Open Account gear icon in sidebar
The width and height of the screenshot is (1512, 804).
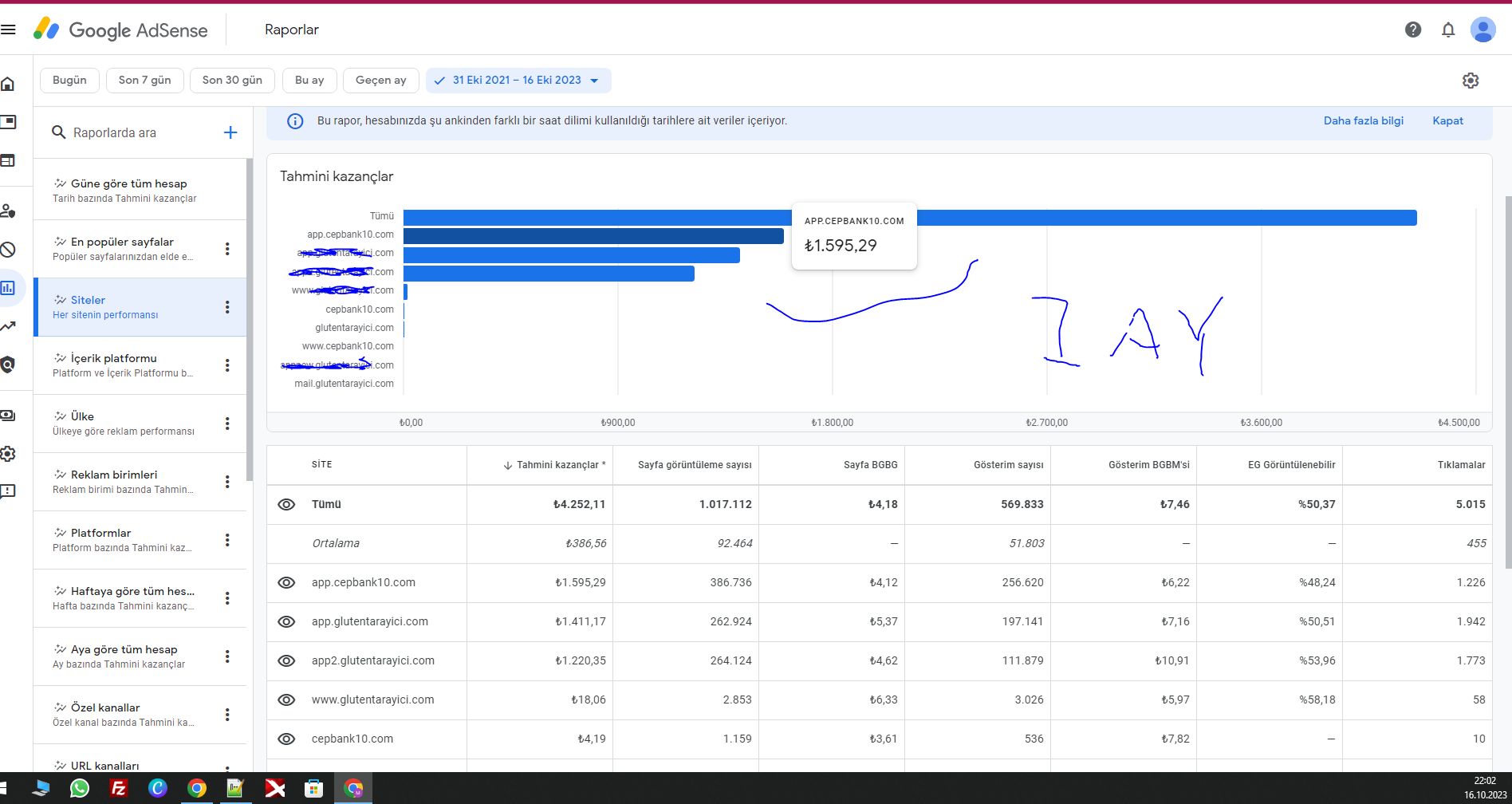click(x=8, y=454)
